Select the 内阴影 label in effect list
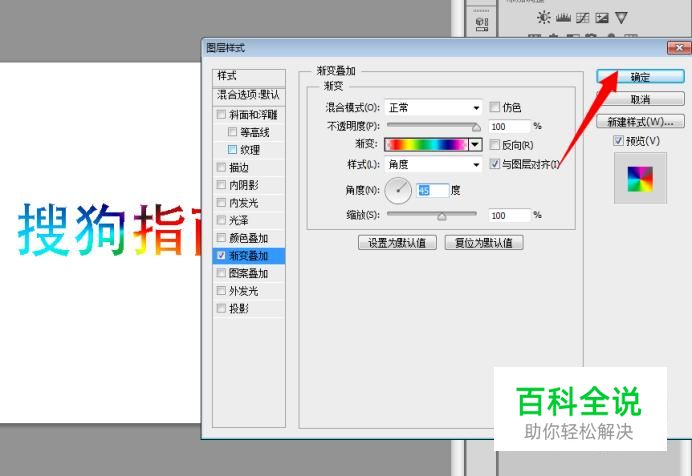The height and width of the screenshot is (476, 692). click(x=244, y=185)
